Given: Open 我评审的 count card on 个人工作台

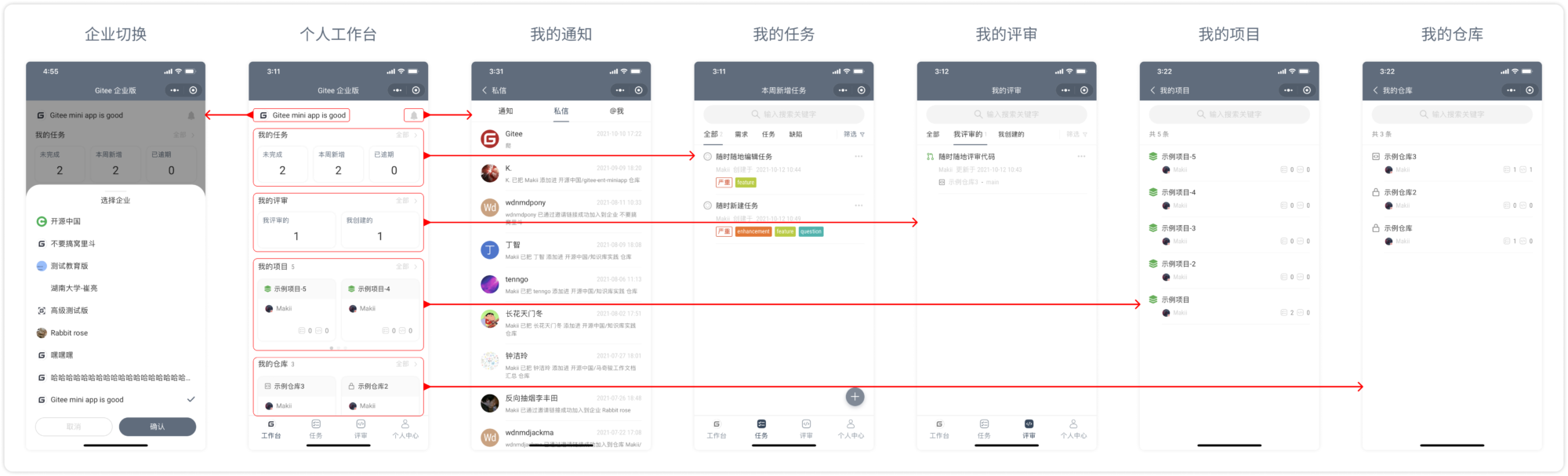Looking at the screenshot, I should (x=296, y=230).
